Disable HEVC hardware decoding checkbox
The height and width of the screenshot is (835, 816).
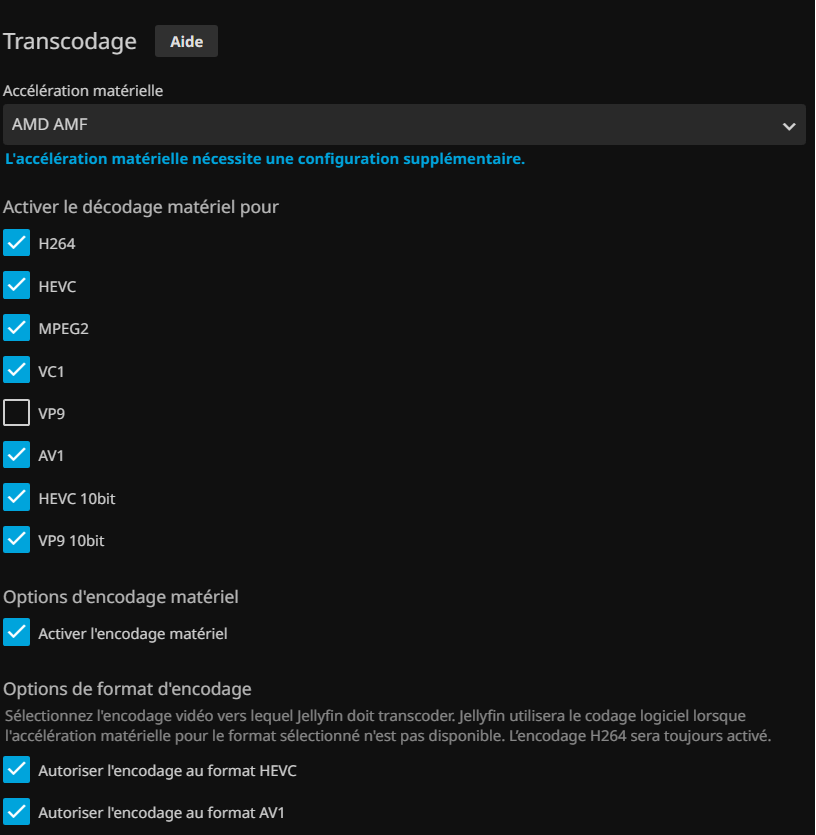[17, 286]
